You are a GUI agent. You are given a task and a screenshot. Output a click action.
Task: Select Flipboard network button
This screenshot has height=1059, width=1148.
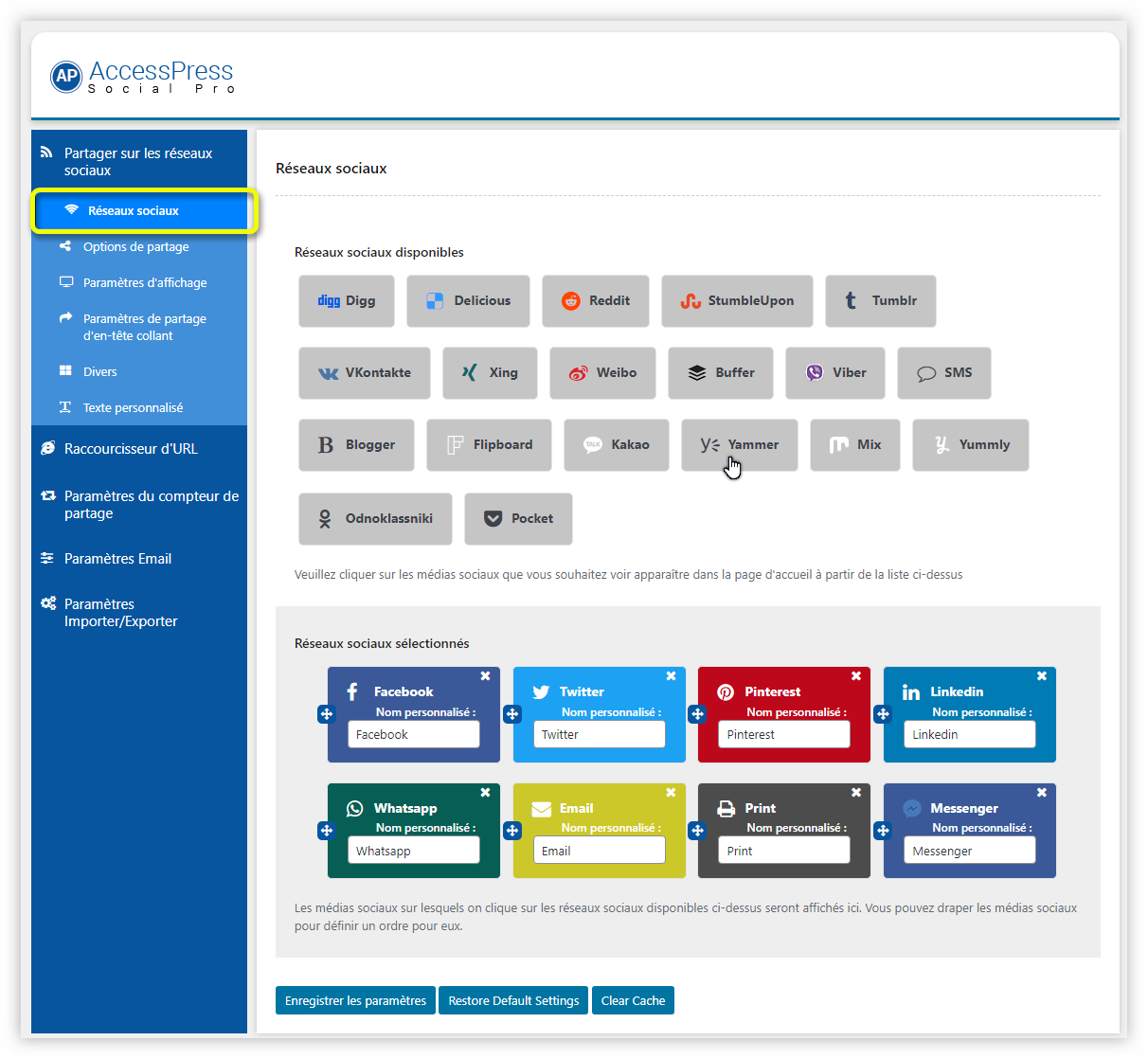pos(489,445)
